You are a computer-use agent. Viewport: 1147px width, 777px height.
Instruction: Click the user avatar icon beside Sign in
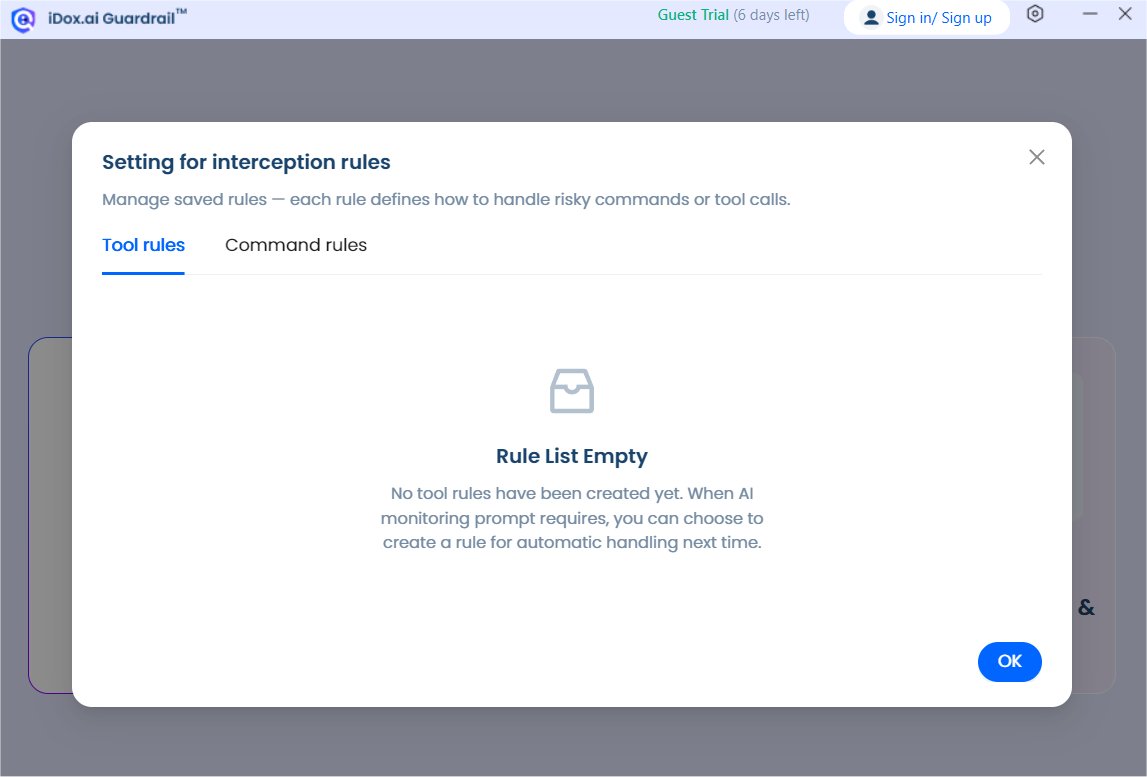pyautogui.click(x=870, y=18)
